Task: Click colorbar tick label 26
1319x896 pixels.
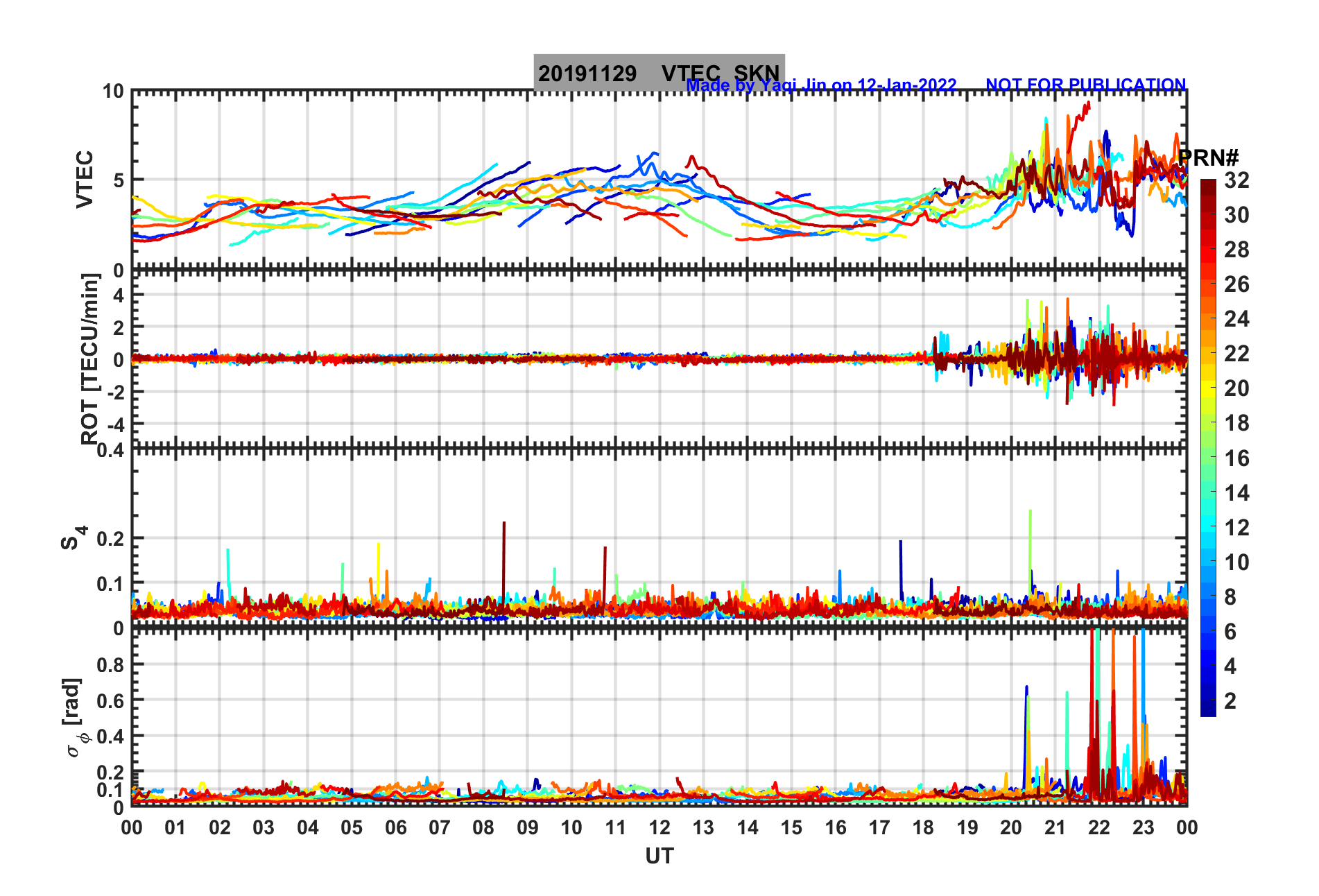Action: (x=1236, y=284)
